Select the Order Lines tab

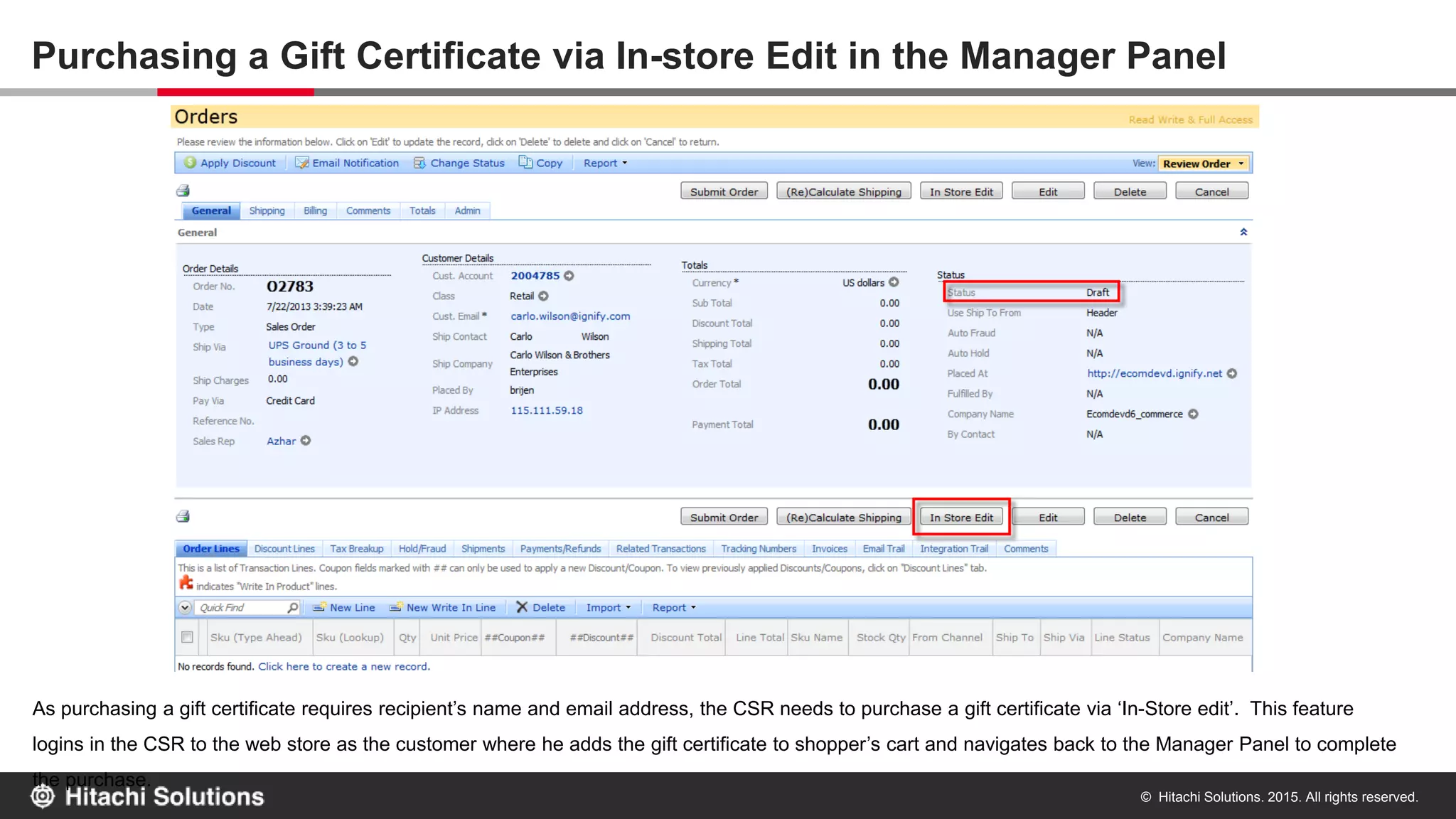point(211,548)
